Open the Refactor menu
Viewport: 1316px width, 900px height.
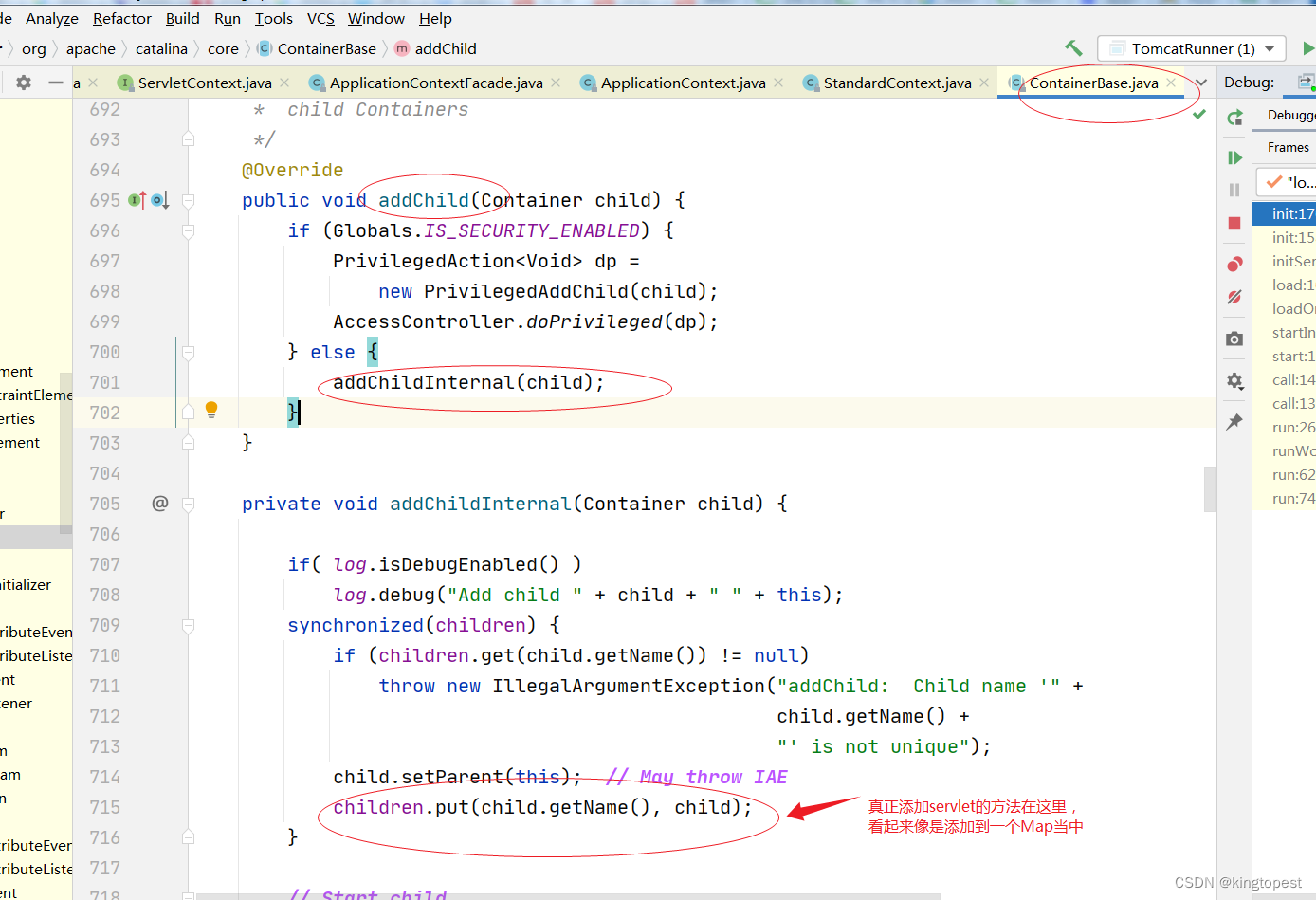coord(122,18)
